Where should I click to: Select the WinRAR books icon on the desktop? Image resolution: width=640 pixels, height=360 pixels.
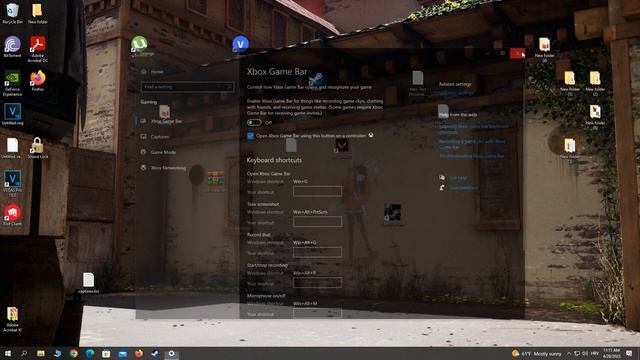pyautogui.click(x=216, y=179)
